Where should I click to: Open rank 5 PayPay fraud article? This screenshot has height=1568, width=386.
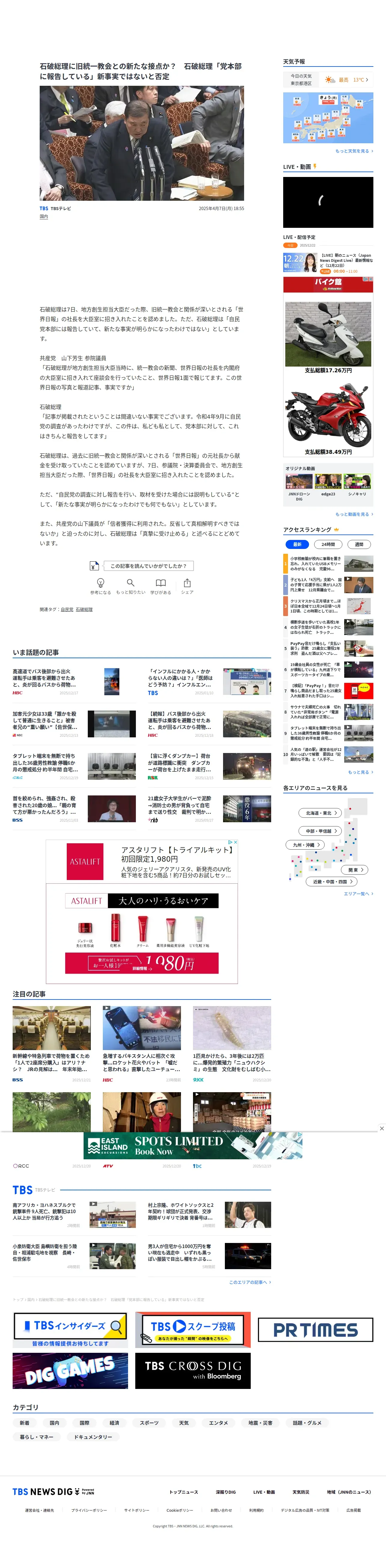pyautogui.click(x=328, y=648)
